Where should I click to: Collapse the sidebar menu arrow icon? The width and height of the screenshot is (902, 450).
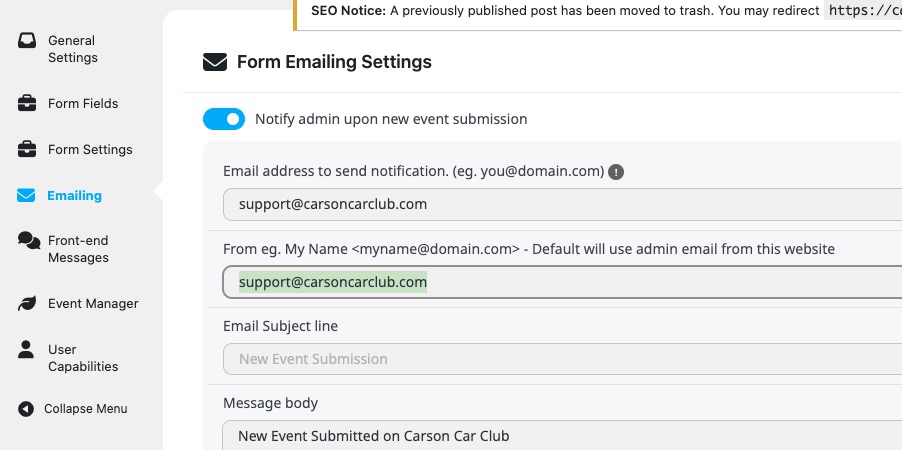[x=25, y=408]
